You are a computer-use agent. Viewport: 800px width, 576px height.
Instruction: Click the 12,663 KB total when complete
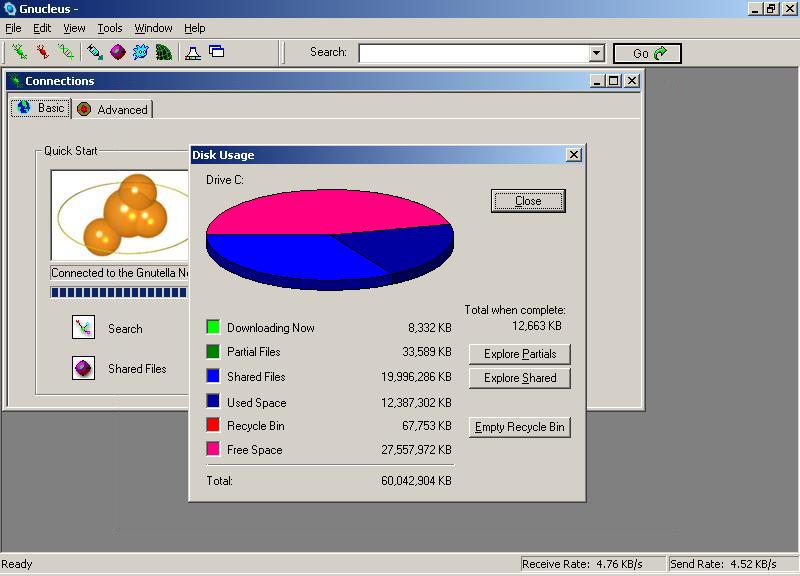coord(537,326)
